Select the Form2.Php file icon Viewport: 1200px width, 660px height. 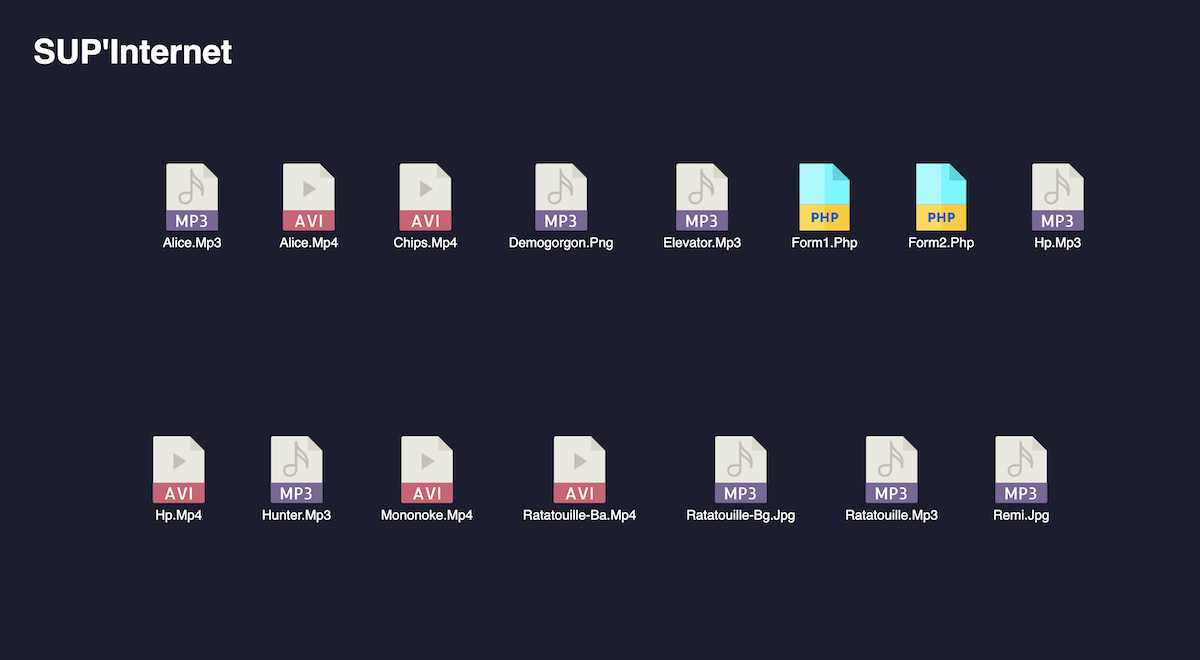coord(941,197)
